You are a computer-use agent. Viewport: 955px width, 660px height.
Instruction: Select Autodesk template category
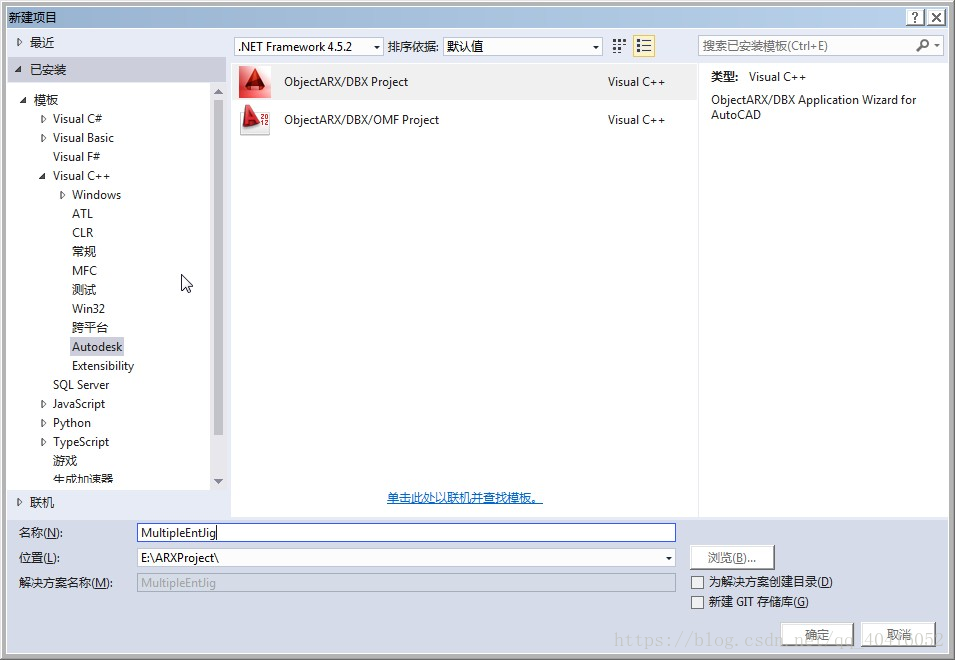(x=97, y=346)
